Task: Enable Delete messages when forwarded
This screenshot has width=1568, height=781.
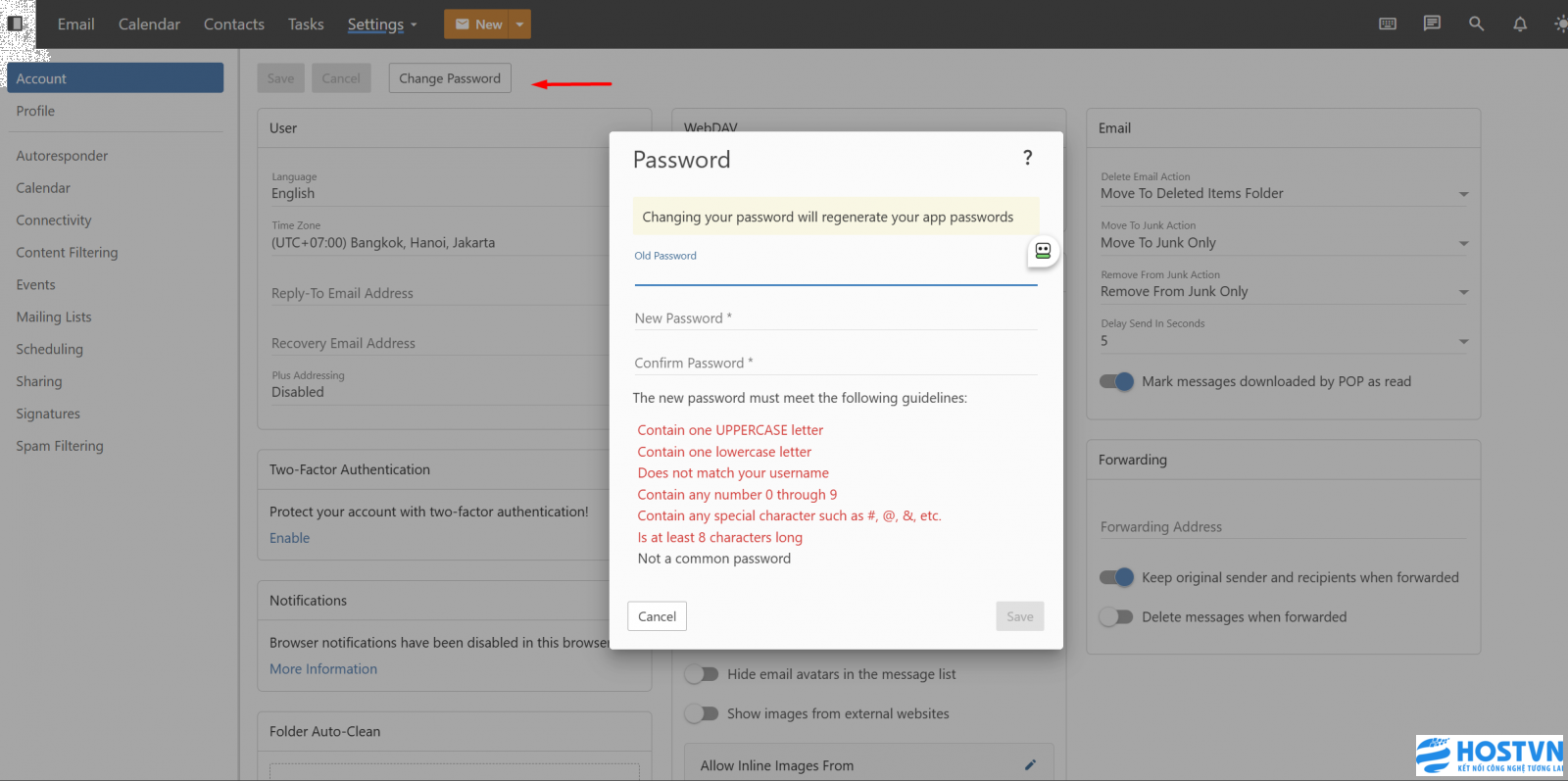Action: coord(1116,616)
